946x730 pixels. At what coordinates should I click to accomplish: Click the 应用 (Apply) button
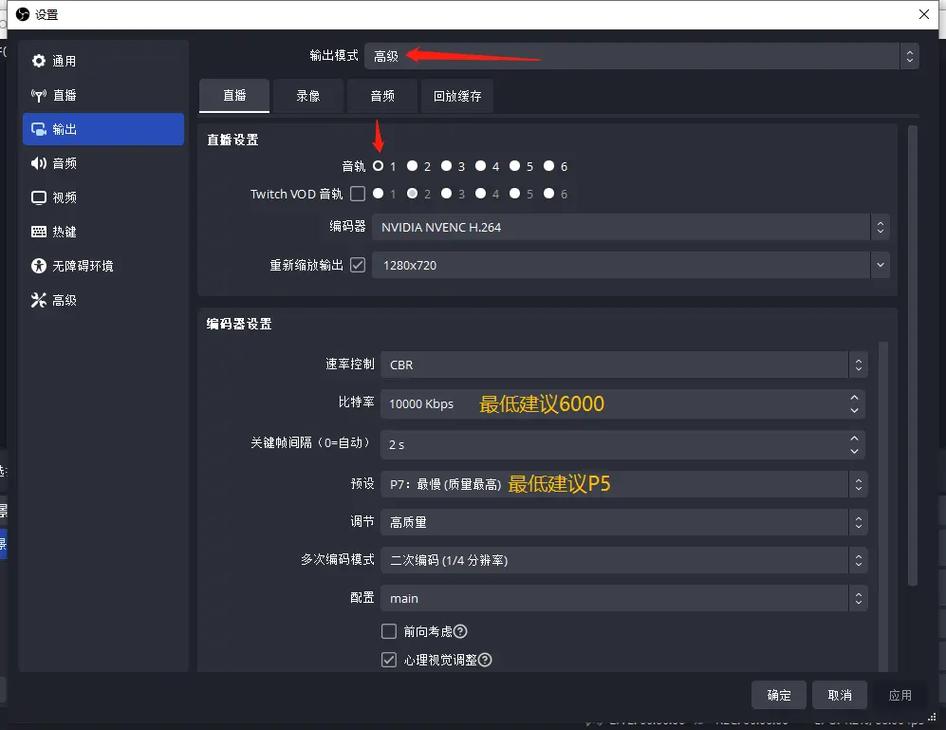900,694
